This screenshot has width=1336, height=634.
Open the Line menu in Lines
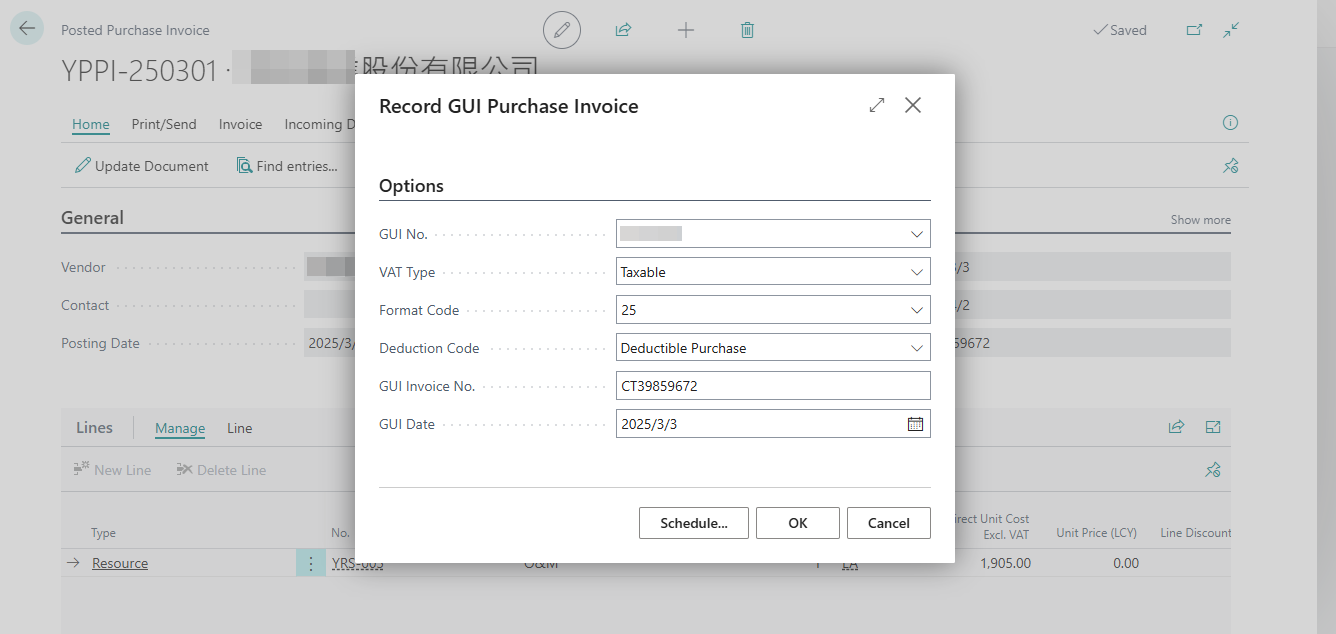[x=240, y=428]
